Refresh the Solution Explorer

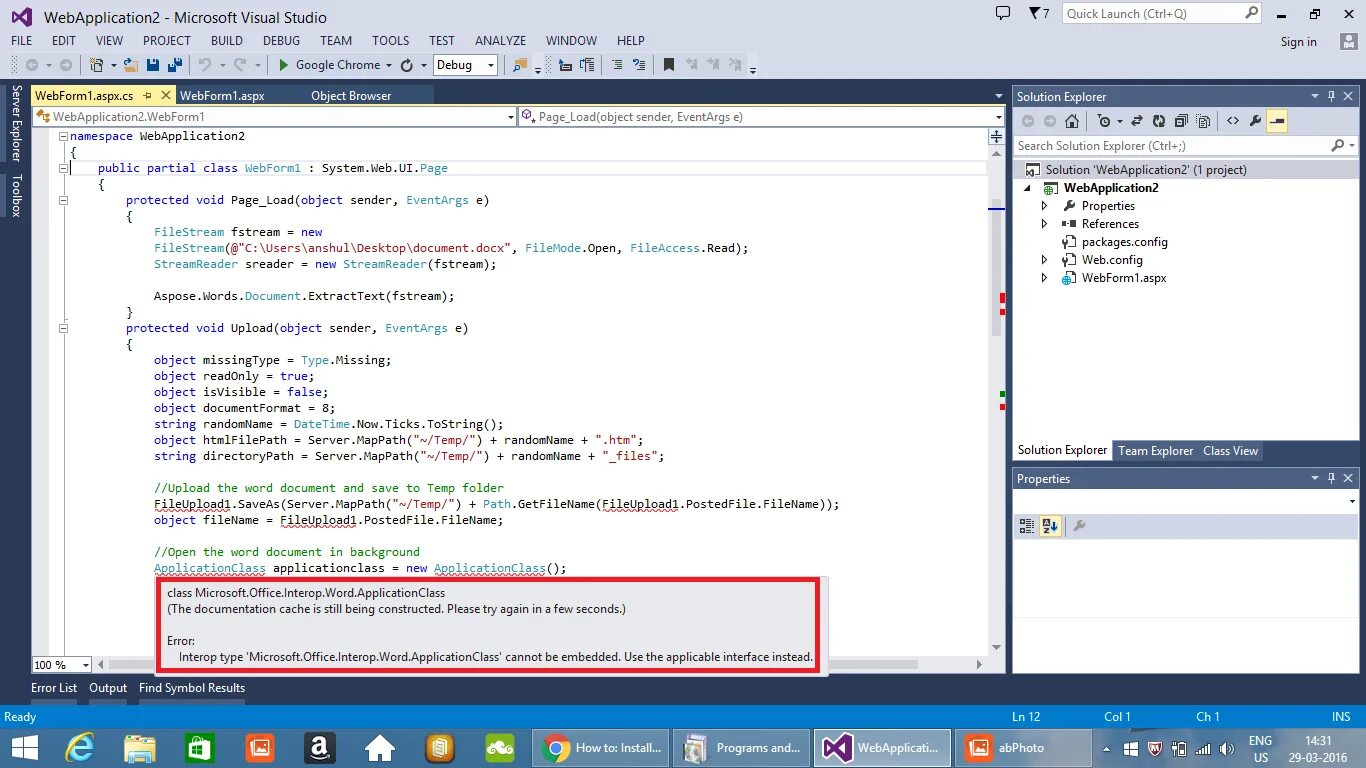(x=1158, y=121)
